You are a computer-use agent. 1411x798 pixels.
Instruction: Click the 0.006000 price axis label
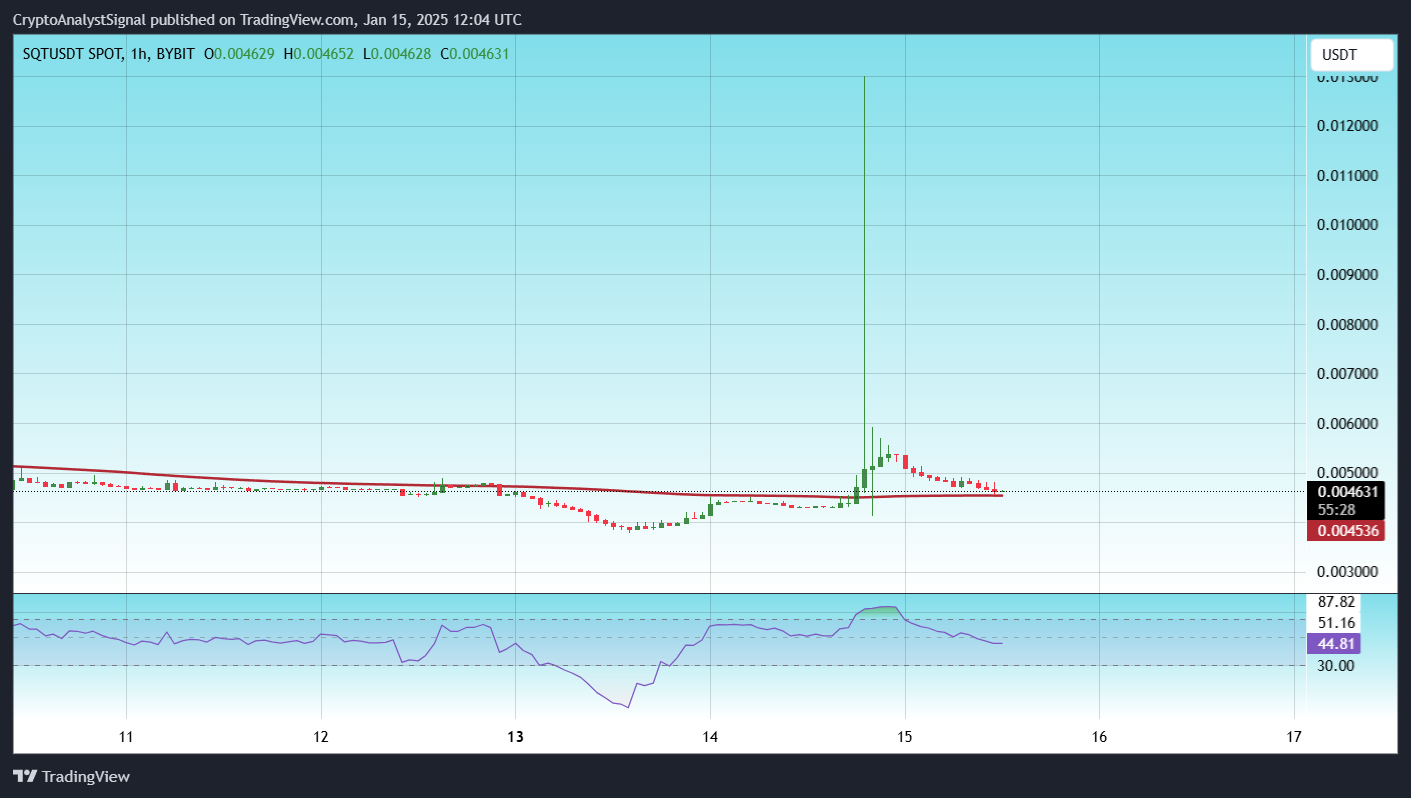(1348, 424)
